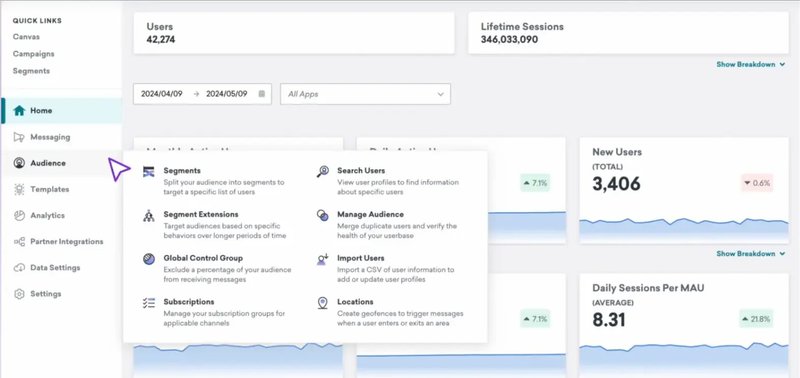Viewport: 800px width, 378px height.
Task: Click the Home house icon in sidebar
Action: 19,111
